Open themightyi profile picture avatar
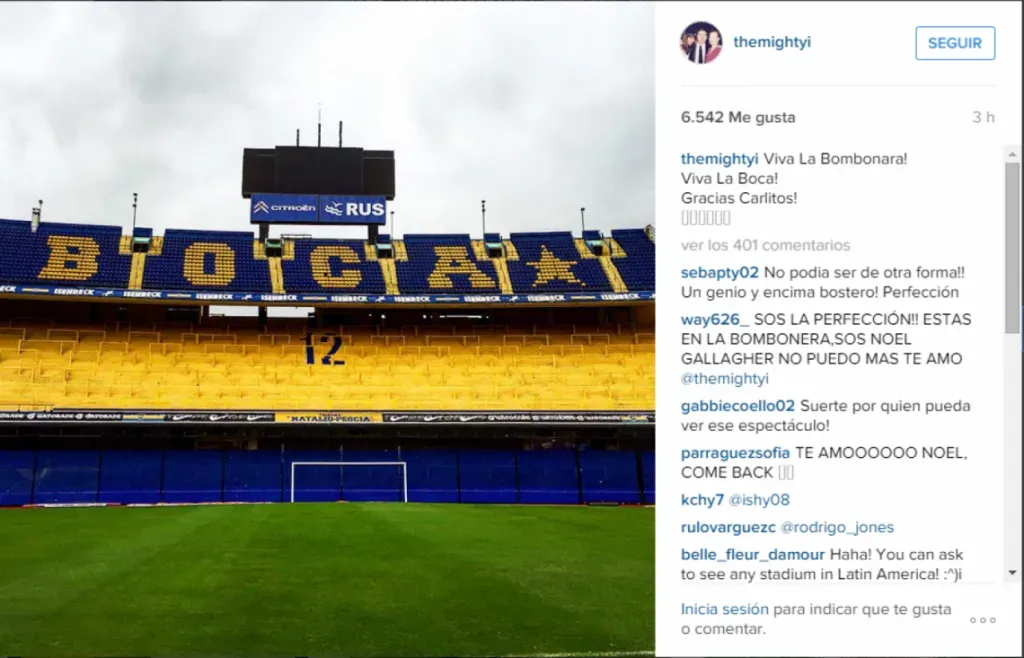Viewport: 1024px width, 658px height. (701, 42)
